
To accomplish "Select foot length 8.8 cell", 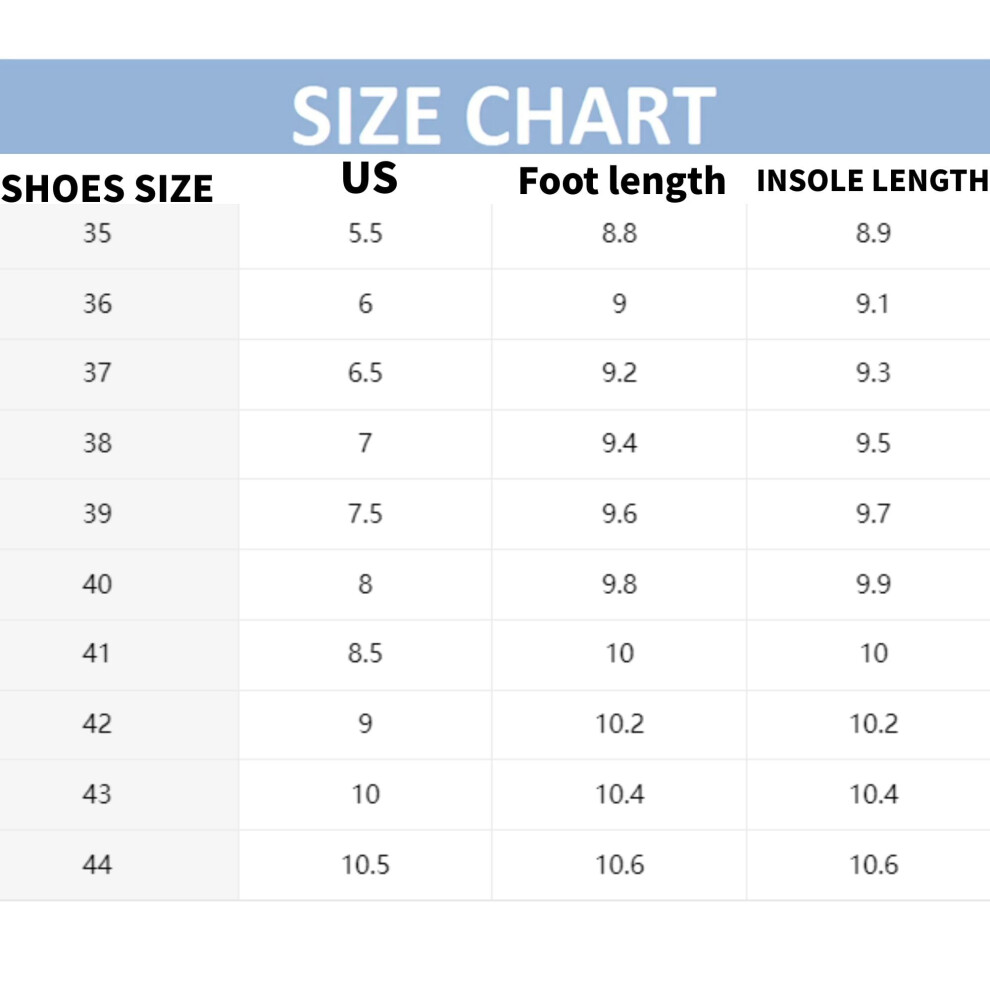I will coord(619,234).
